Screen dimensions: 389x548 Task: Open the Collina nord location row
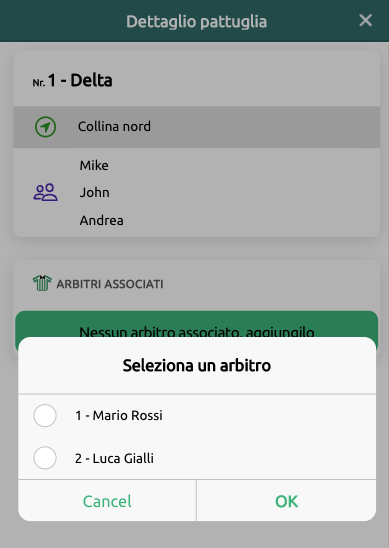click(196, 127)
